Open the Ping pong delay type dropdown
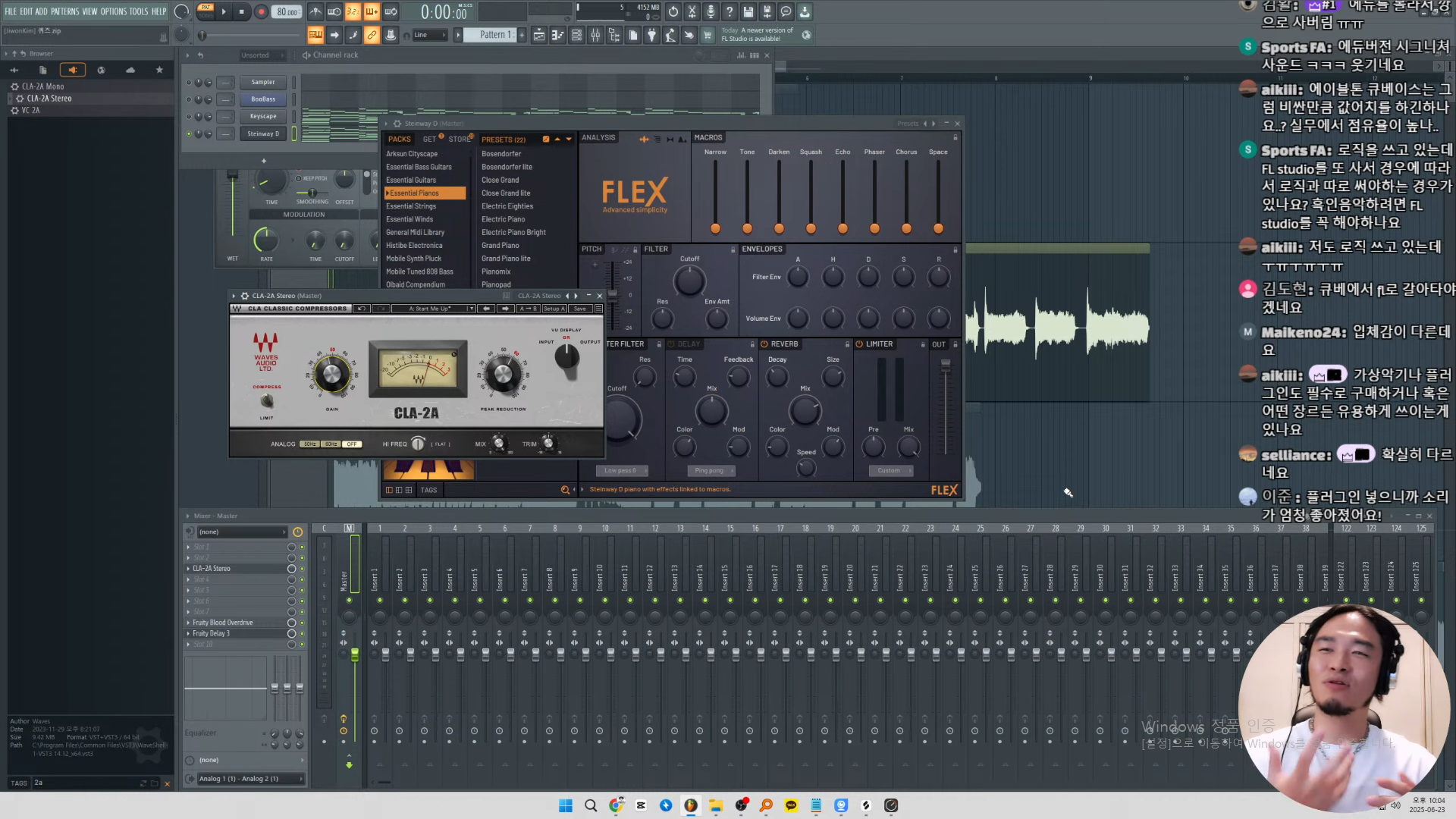The height and width of the screenshot is (819, 1456). click(710, 471)
